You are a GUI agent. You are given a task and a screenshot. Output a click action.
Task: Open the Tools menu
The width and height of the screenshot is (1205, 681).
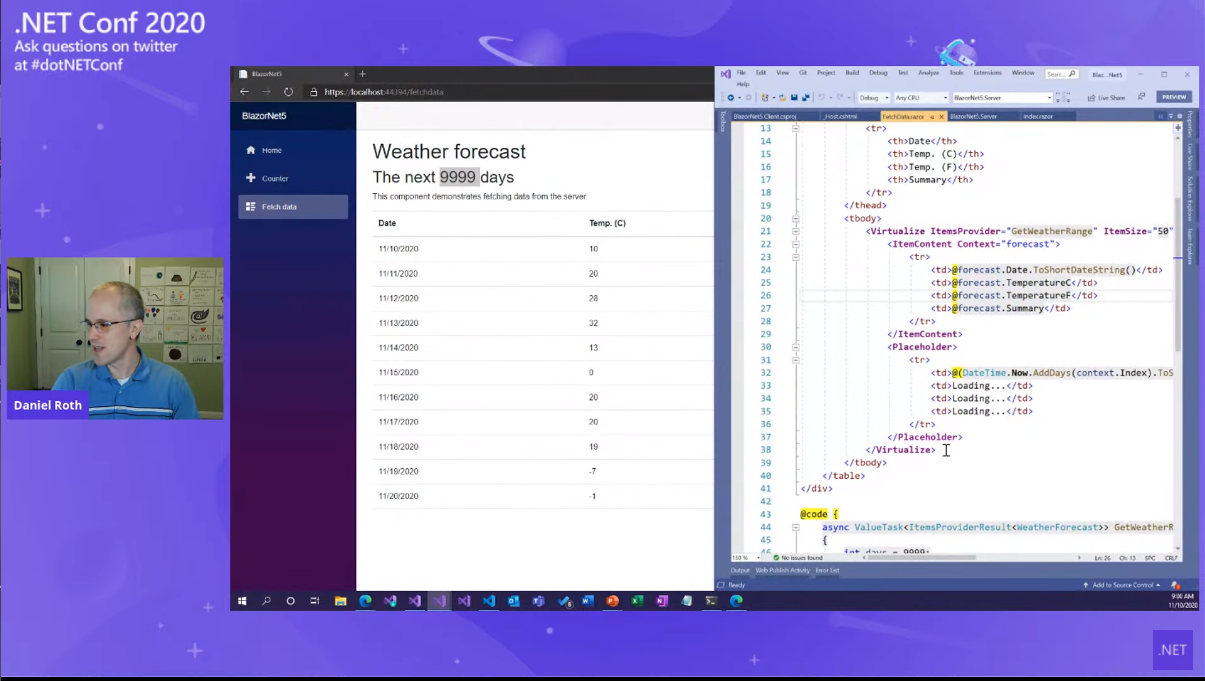click(956, 73)
